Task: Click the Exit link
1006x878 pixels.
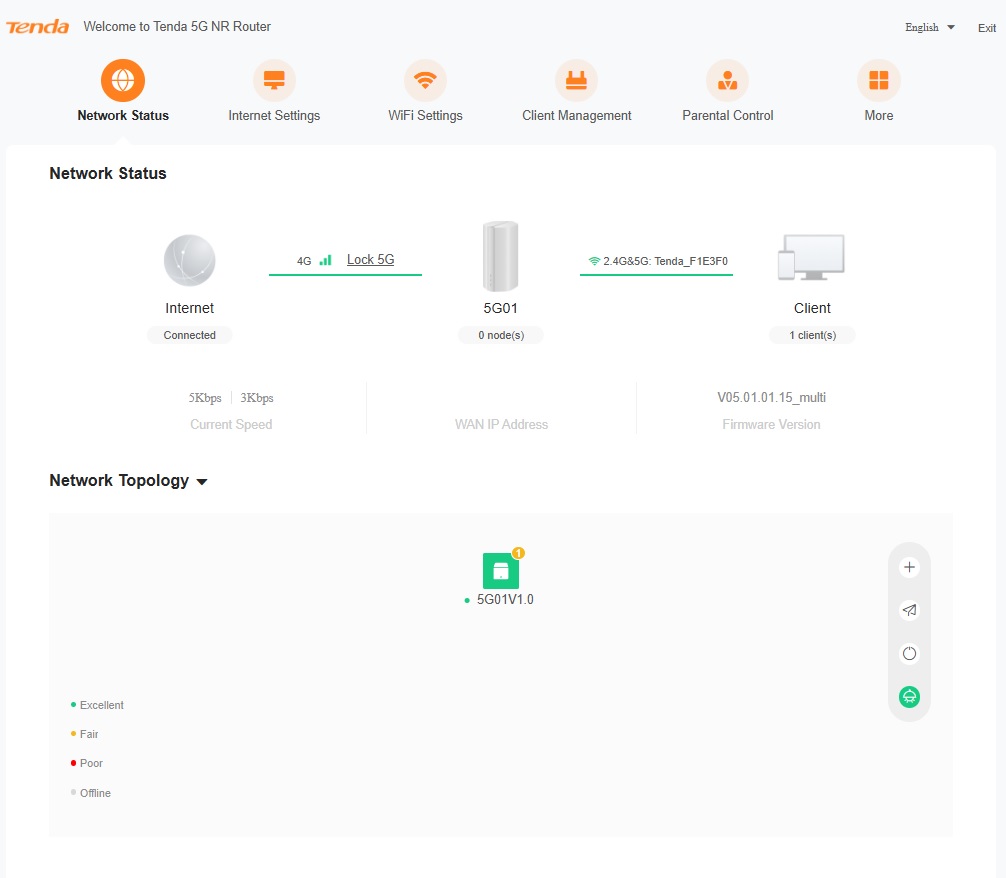Action: (987, 28)
